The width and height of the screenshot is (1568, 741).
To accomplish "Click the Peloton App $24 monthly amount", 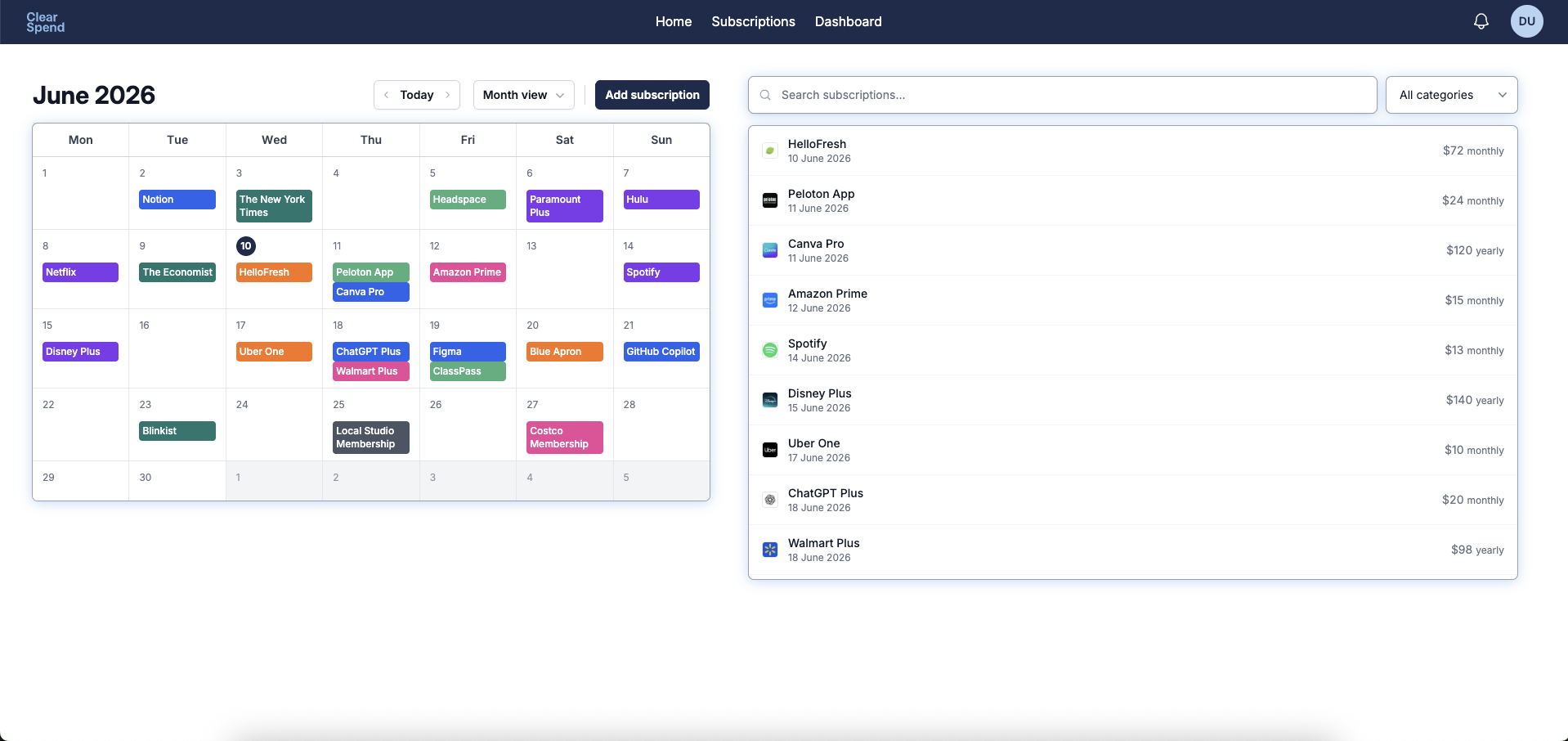I will click(1472, 200).
